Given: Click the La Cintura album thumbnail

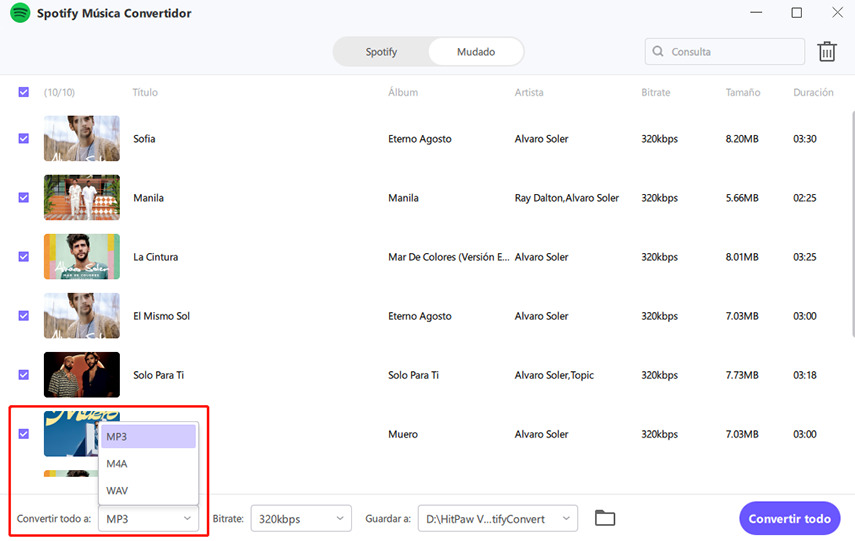Looking at the screenshot, I should click(82, 256).
